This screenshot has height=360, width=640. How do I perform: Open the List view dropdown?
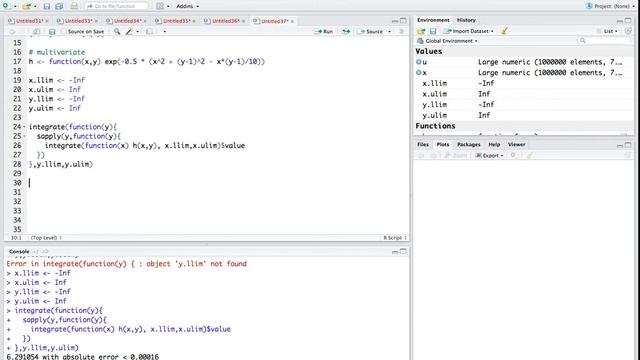tap(607, 31)
